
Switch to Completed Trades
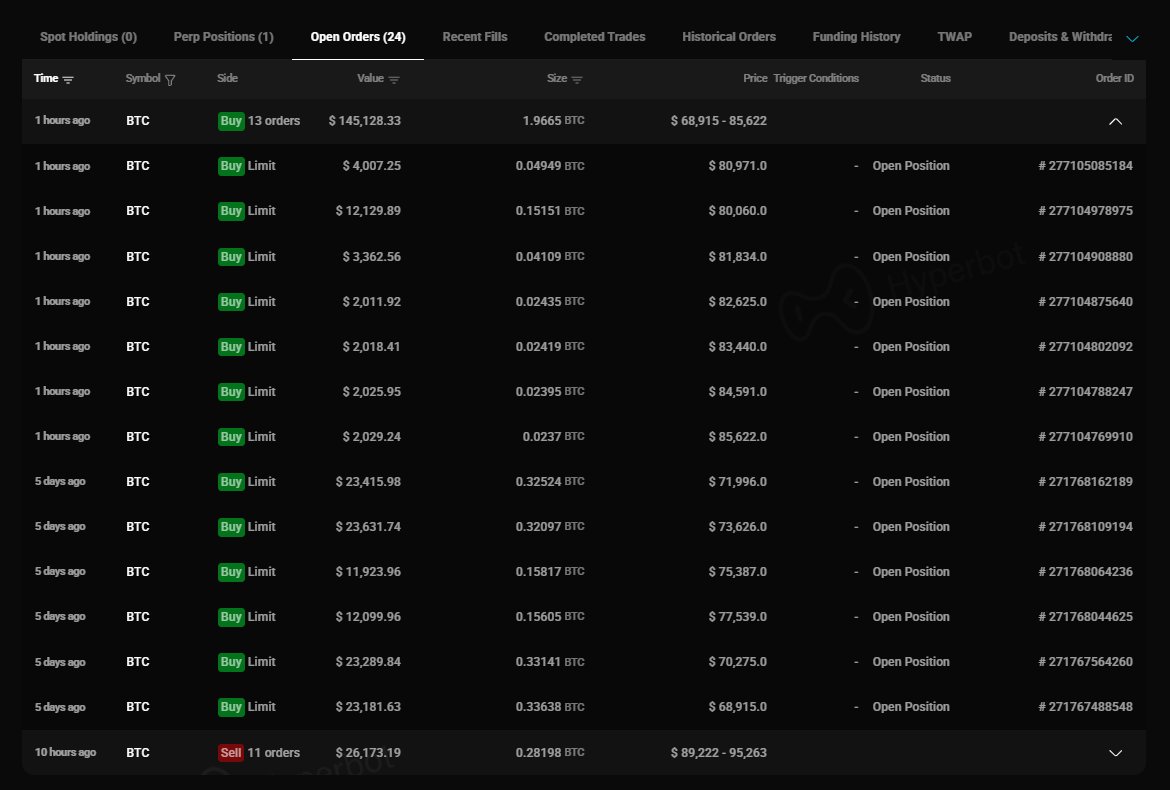pos(594,36)
